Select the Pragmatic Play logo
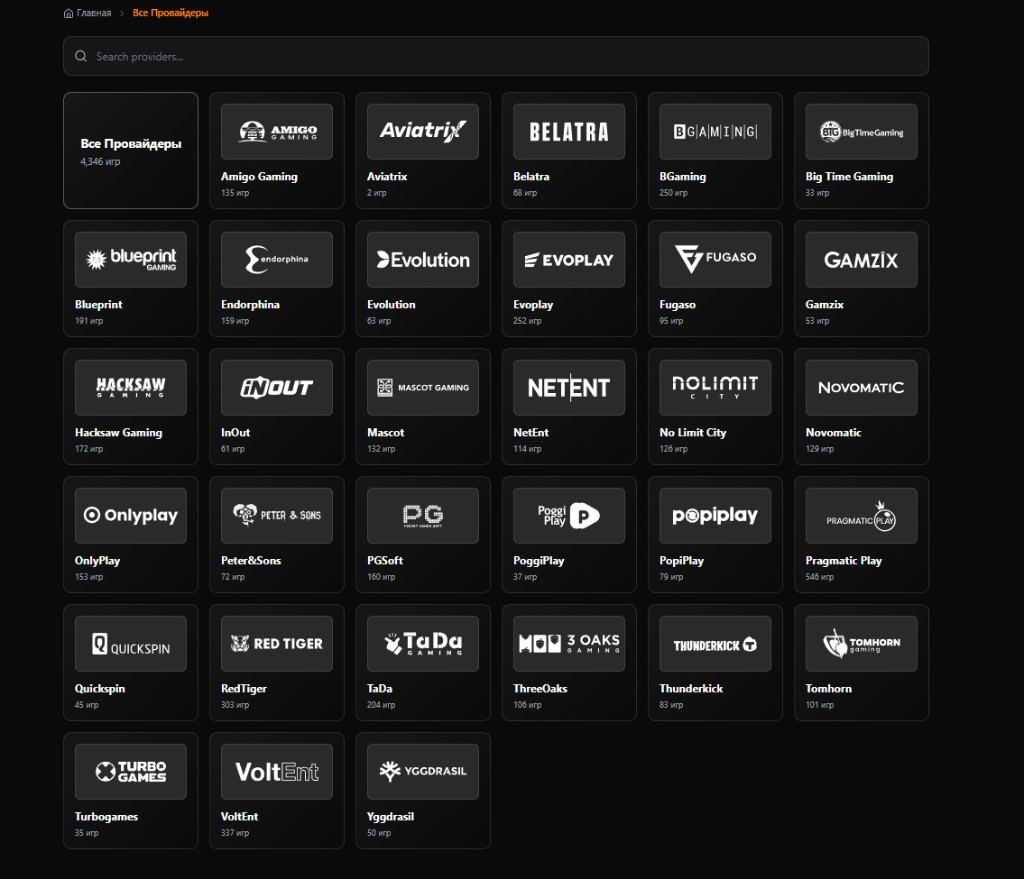 861,515
